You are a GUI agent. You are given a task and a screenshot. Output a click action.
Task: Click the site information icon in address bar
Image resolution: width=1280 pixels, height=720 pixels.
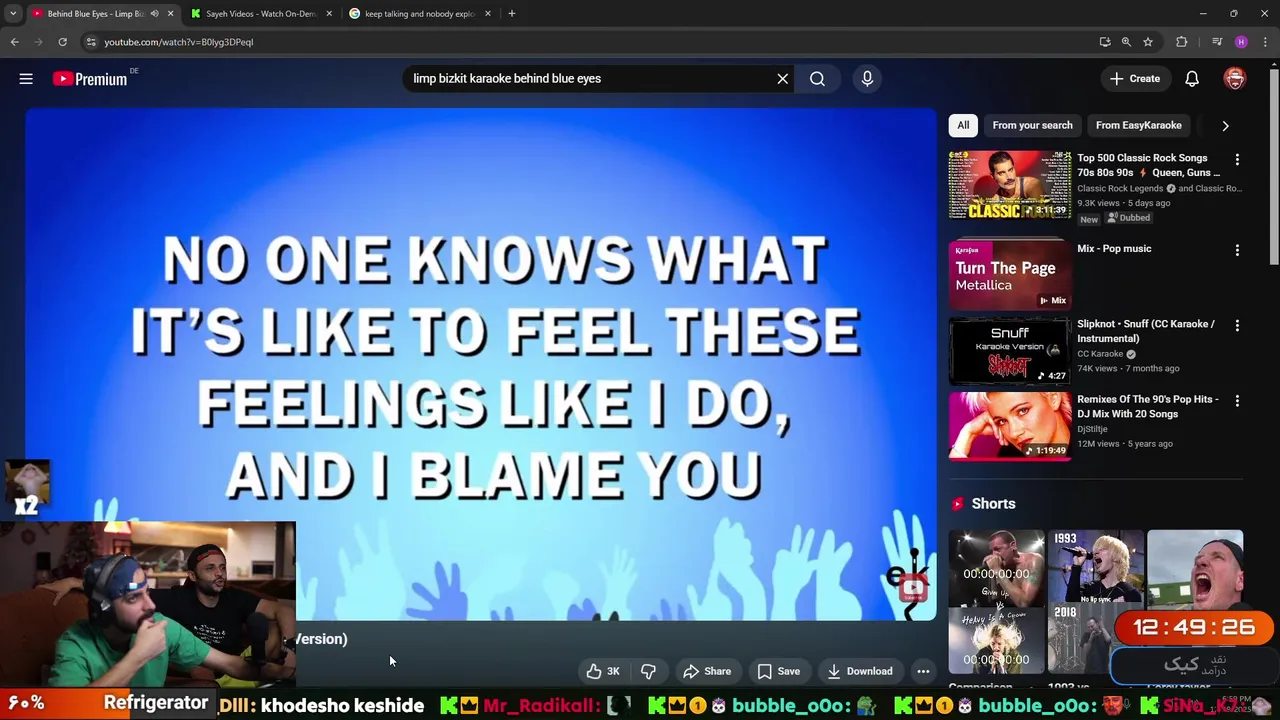coord(90,42)
